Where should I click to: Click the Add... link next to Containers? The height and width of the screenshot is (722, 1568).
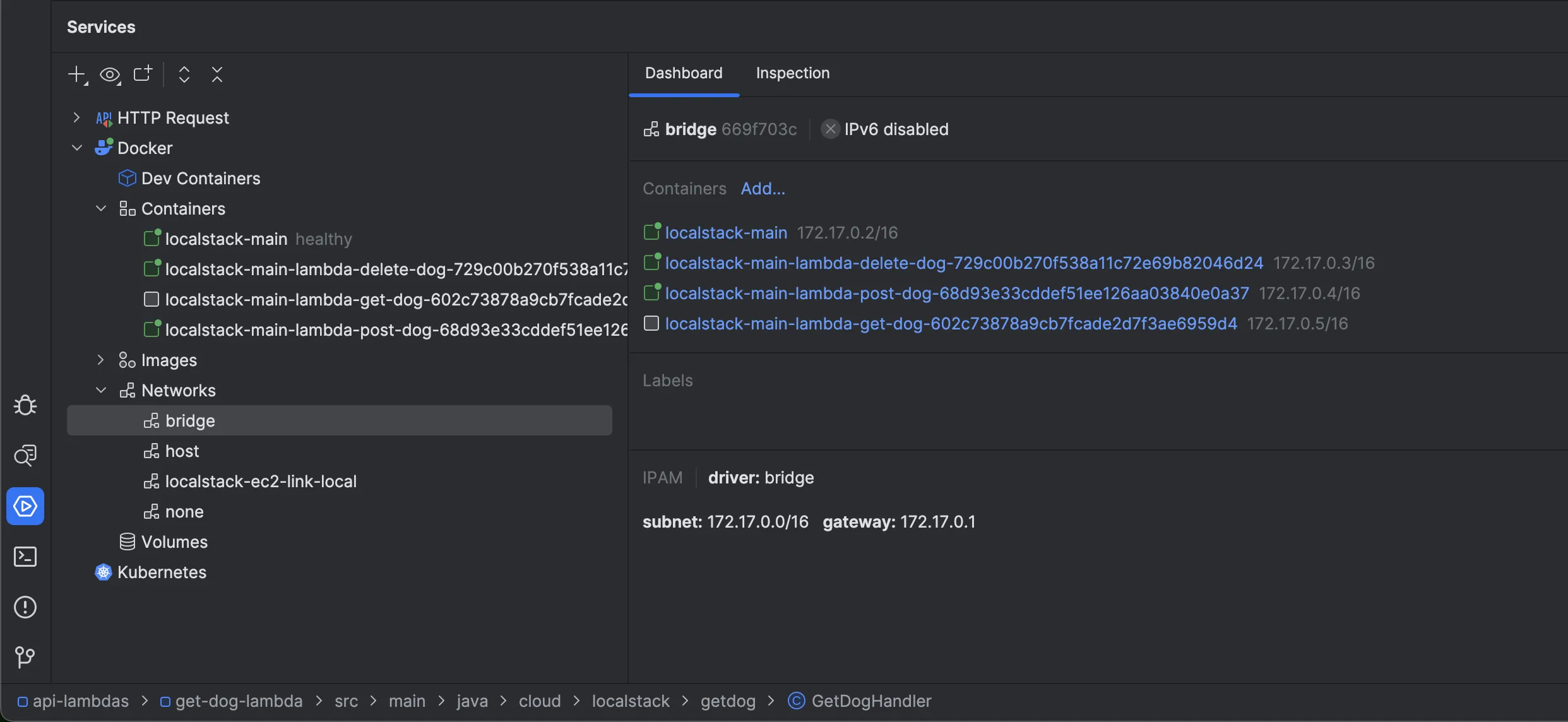pyautogui.click(x=762, y=188)
